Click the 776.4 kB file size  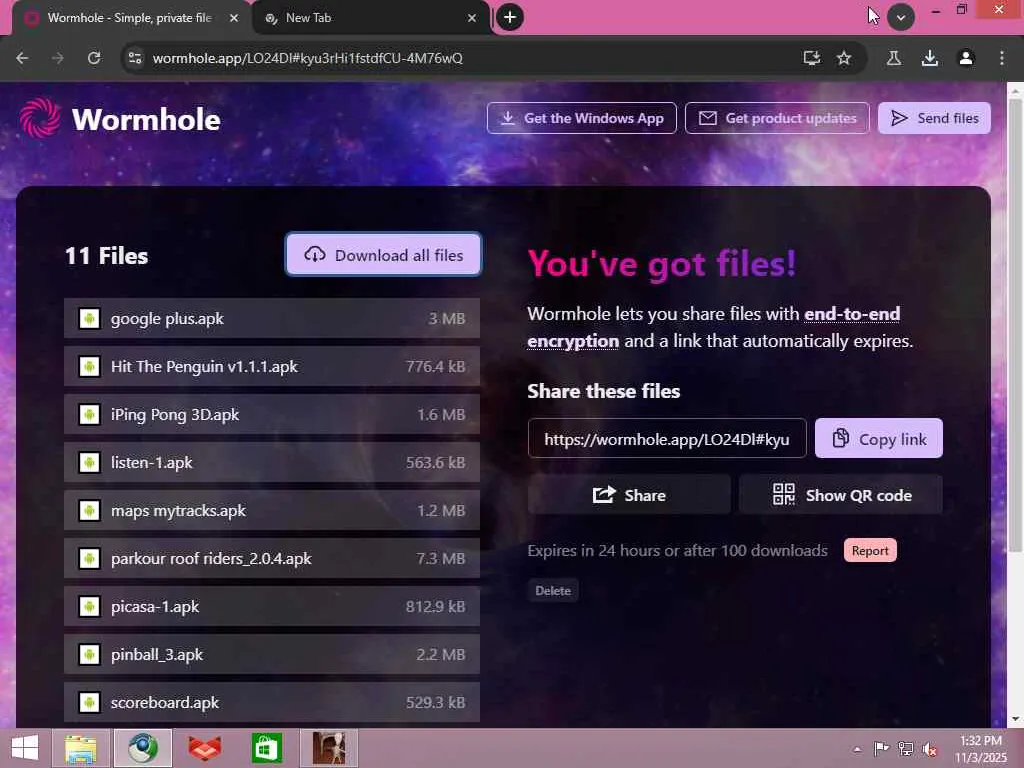[x=436, y=366]
